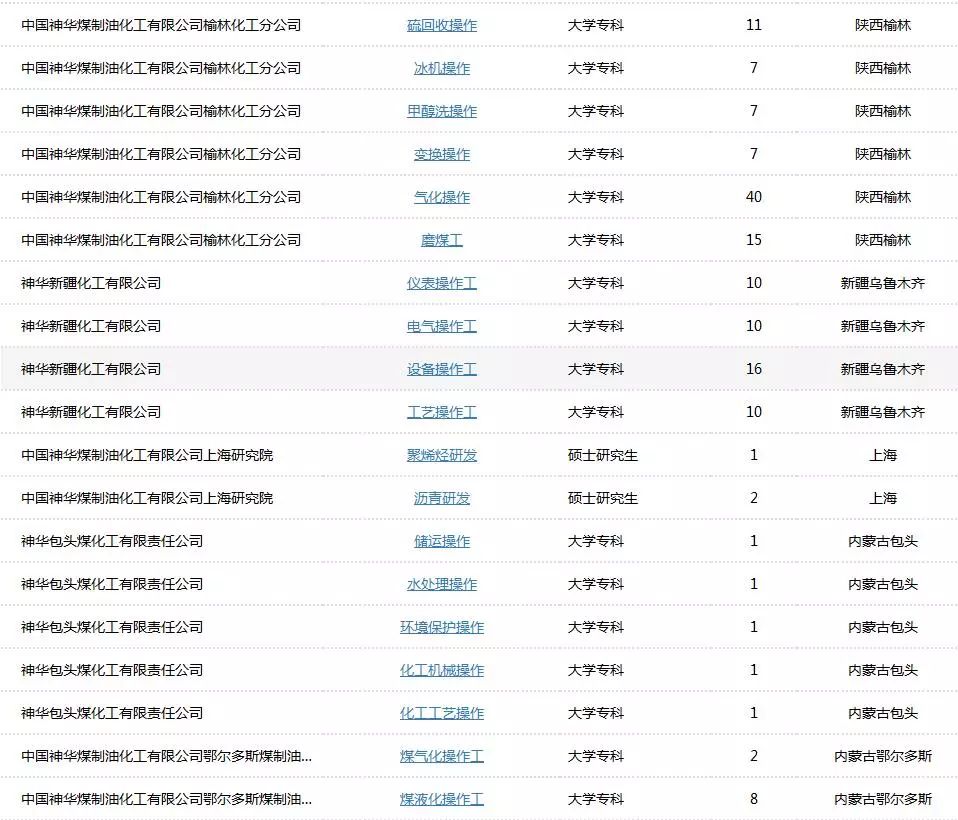Open the 煤液化操作工 job link

point(442,799)
